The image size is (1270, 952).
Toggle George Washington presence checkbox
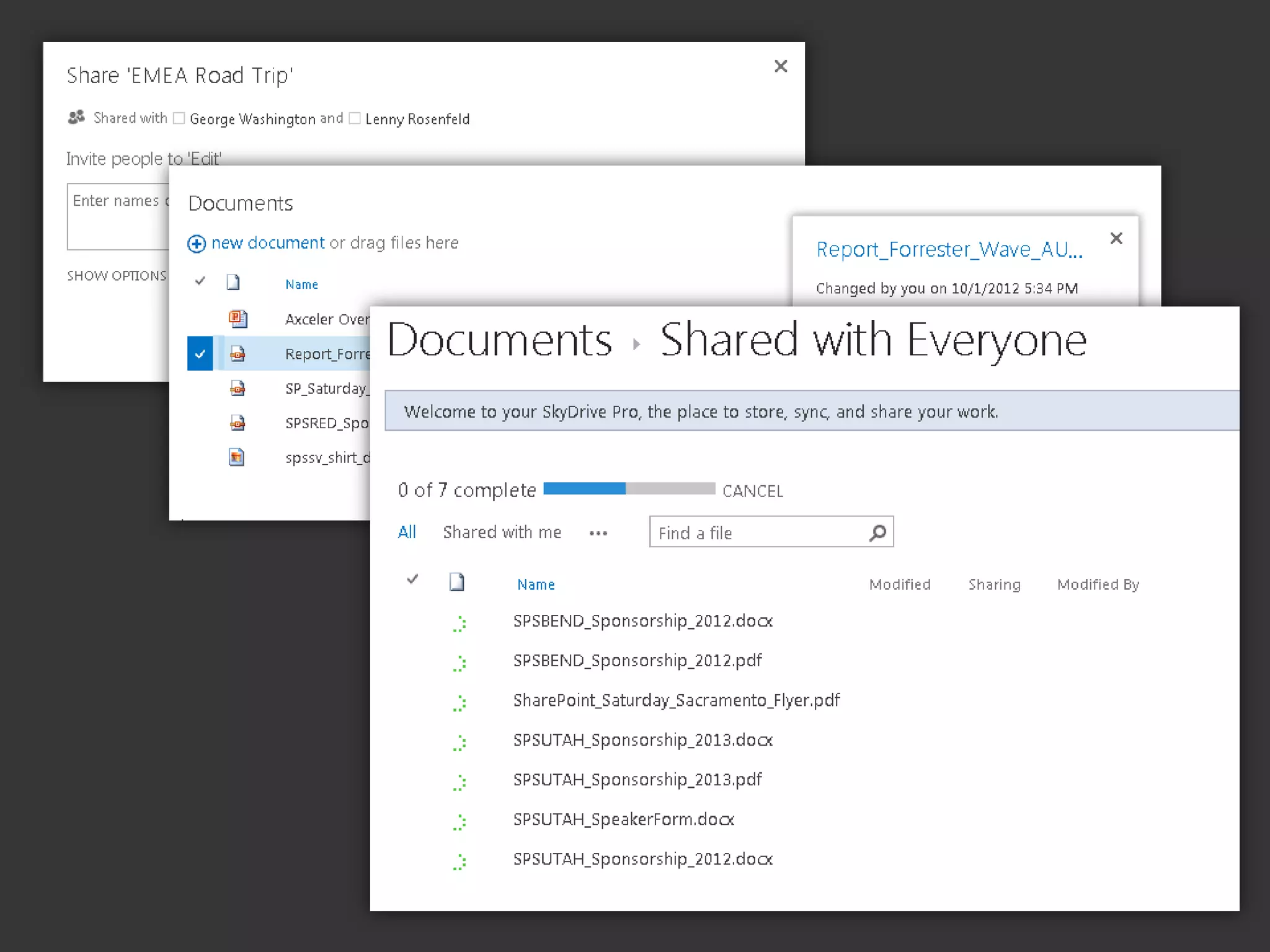179,118
